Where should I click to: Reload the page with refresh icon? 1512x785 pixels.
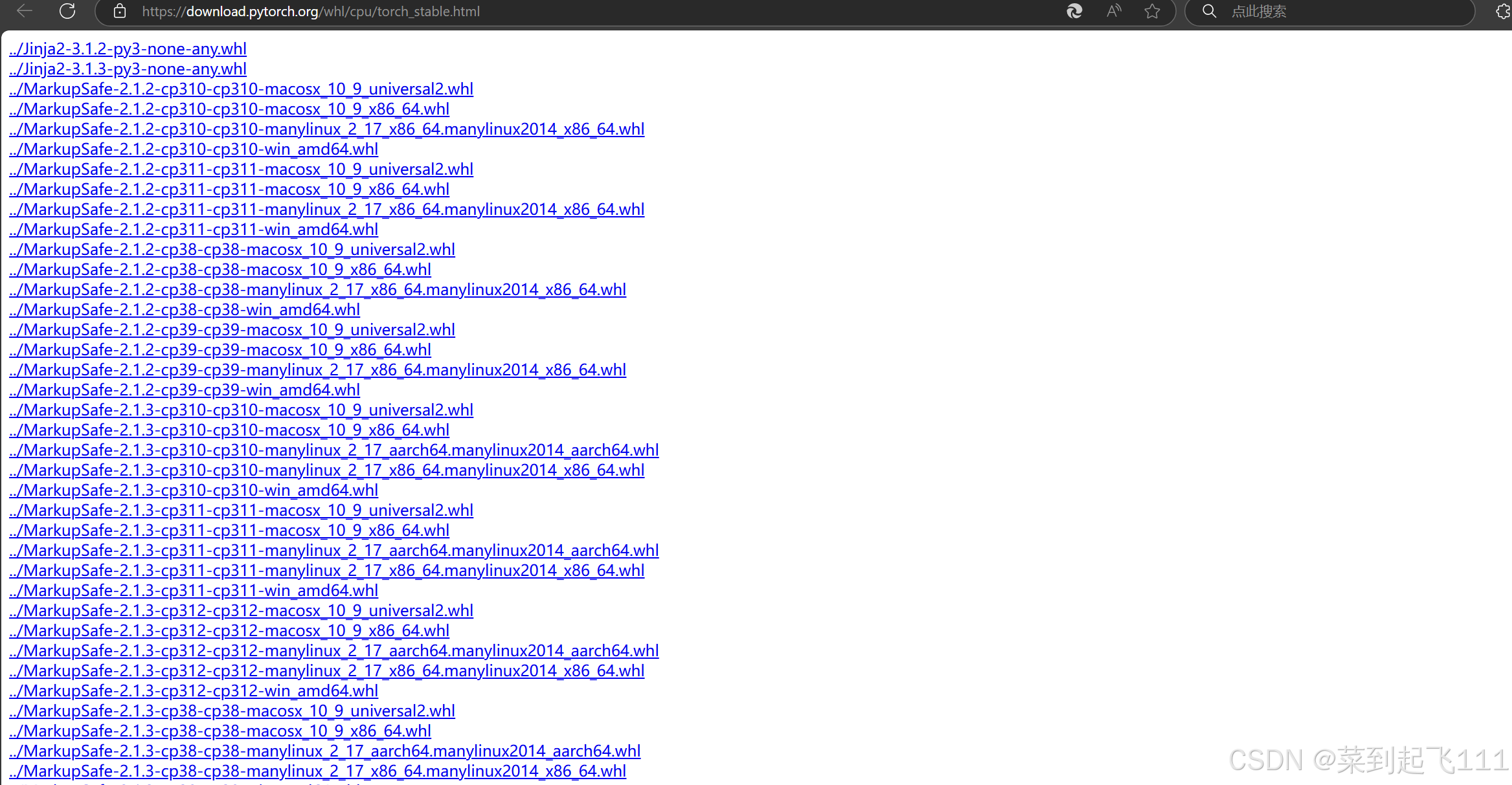click(67, 11)
